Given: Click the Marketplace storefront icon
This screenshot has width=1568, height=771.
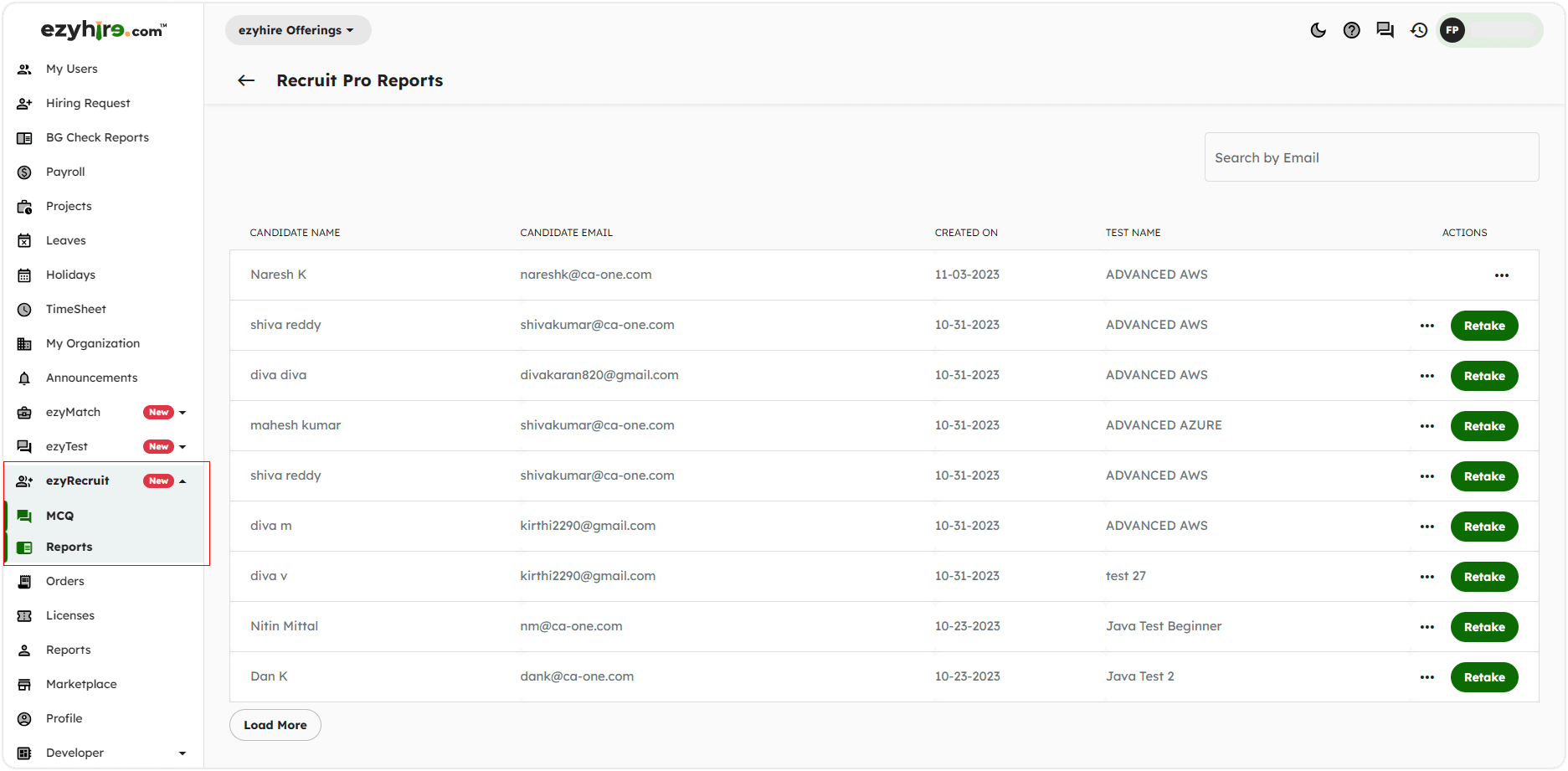Looking at the screenshot, I should click(24, 684).
